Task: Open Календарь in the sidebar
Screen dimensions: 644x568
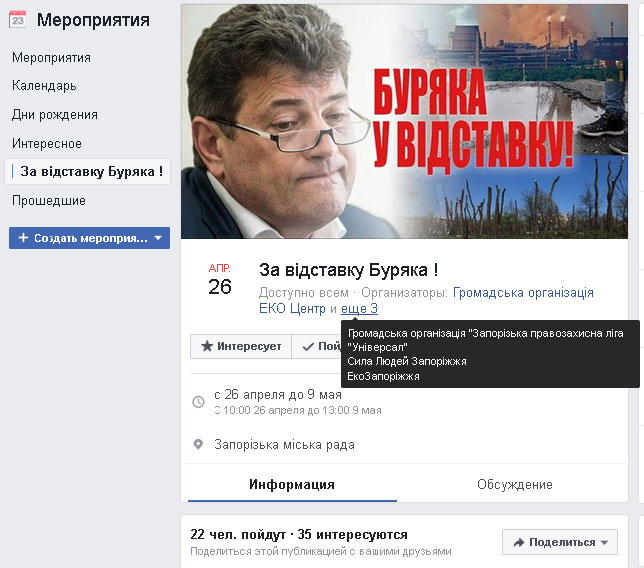Action: pos(44,86)
